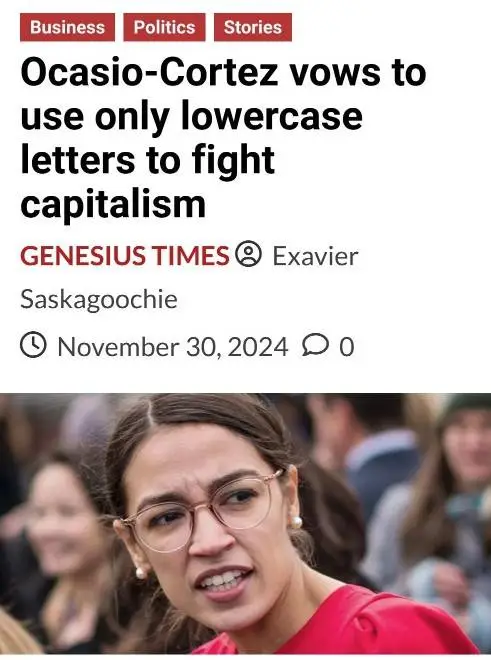
Task: Open the article via its headline
Action: point(223,138)
